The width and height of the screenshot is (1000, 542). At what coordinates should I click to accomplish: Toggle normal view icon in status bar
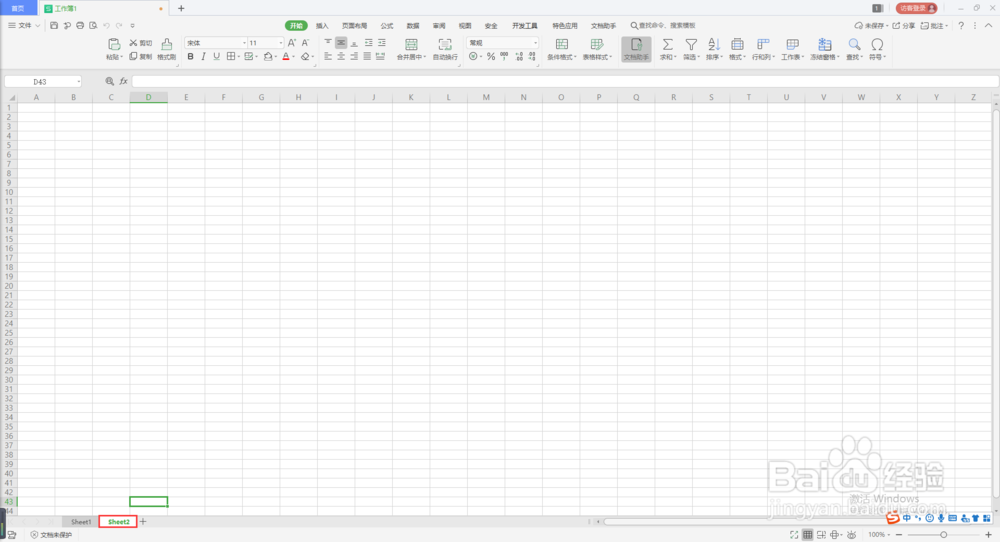click(807, 534)
